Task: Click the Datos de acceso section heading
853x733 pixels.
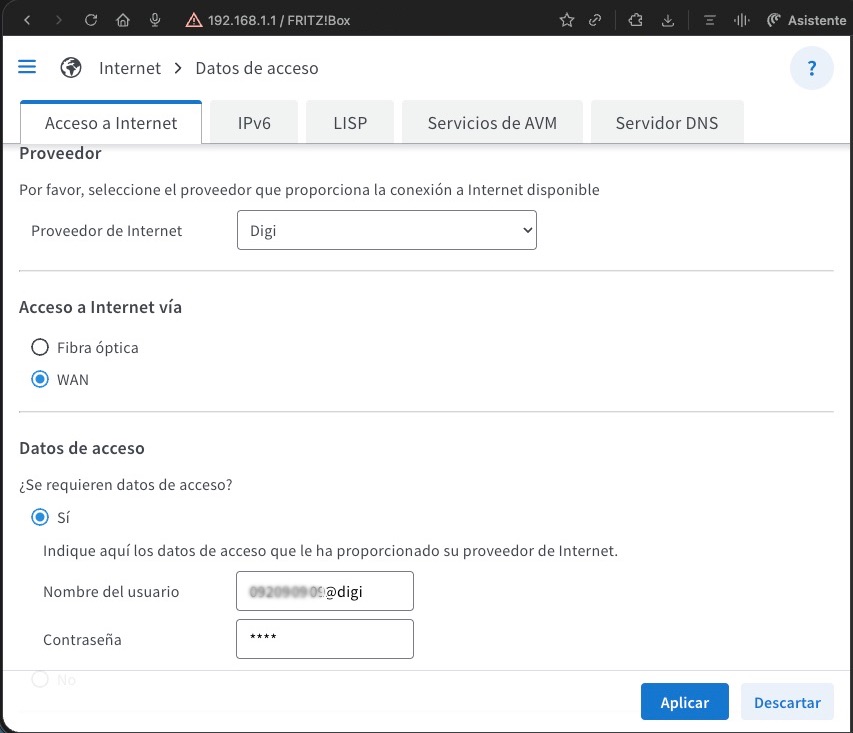Action: click(x=82, y=448)
